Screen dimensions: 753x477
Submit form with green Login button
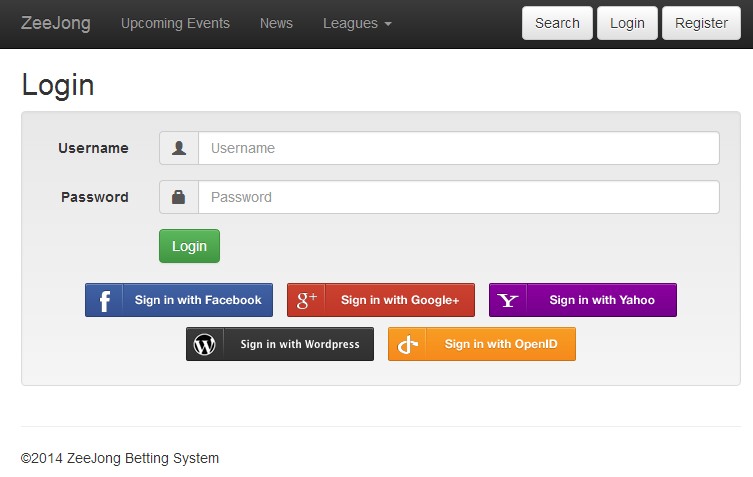189,246
